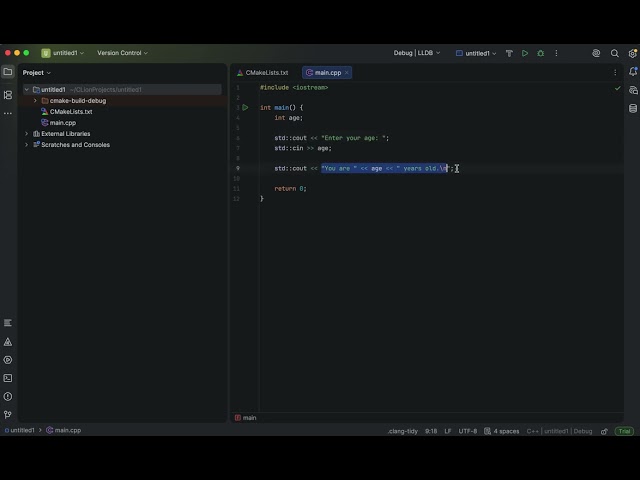
Task: Click the run gutter icon beside main()
Action: [x=245, y=107]
